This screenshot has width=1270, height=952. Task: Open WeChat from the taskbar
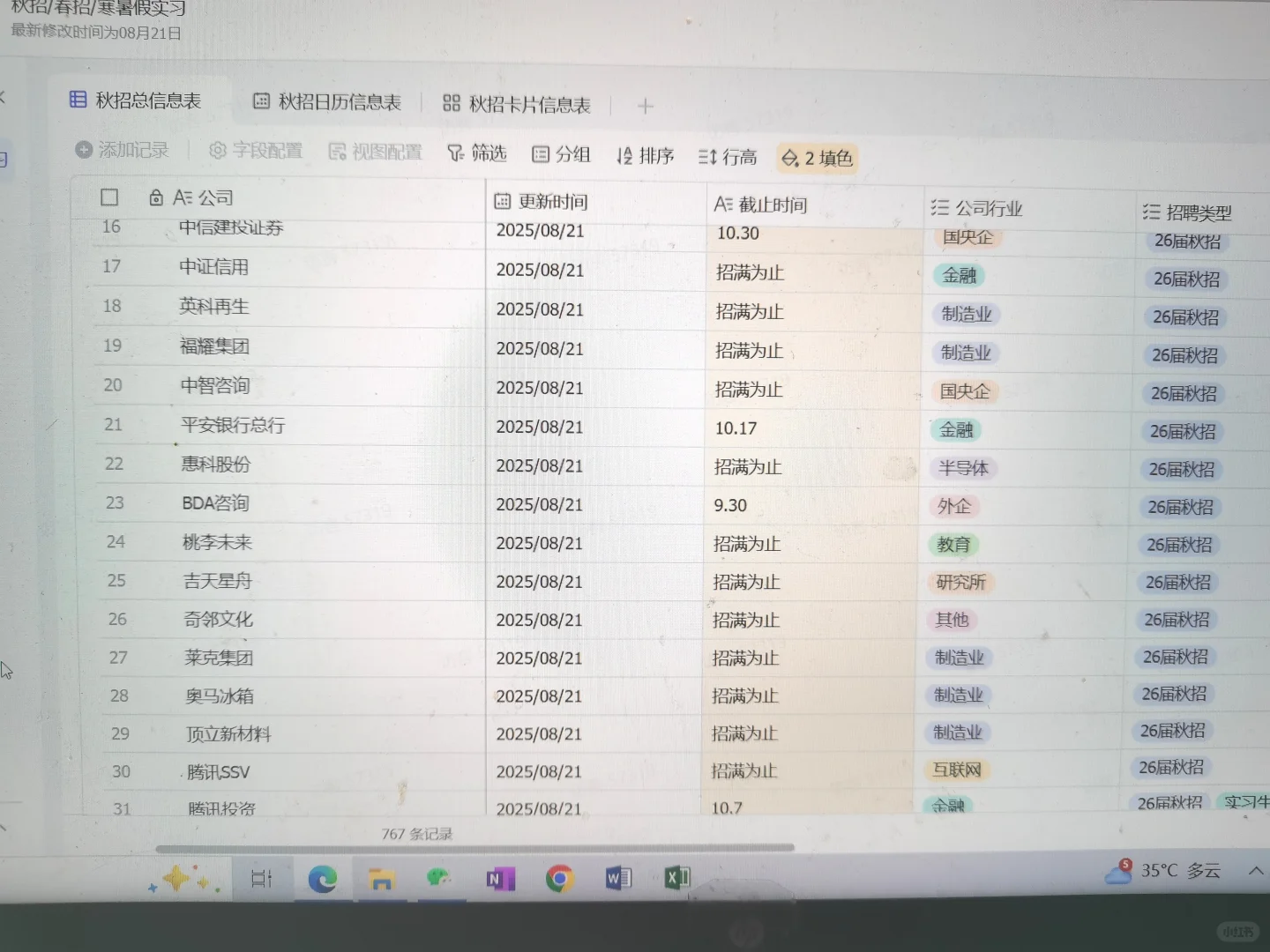pyautogui.click(x=439, y=878)
